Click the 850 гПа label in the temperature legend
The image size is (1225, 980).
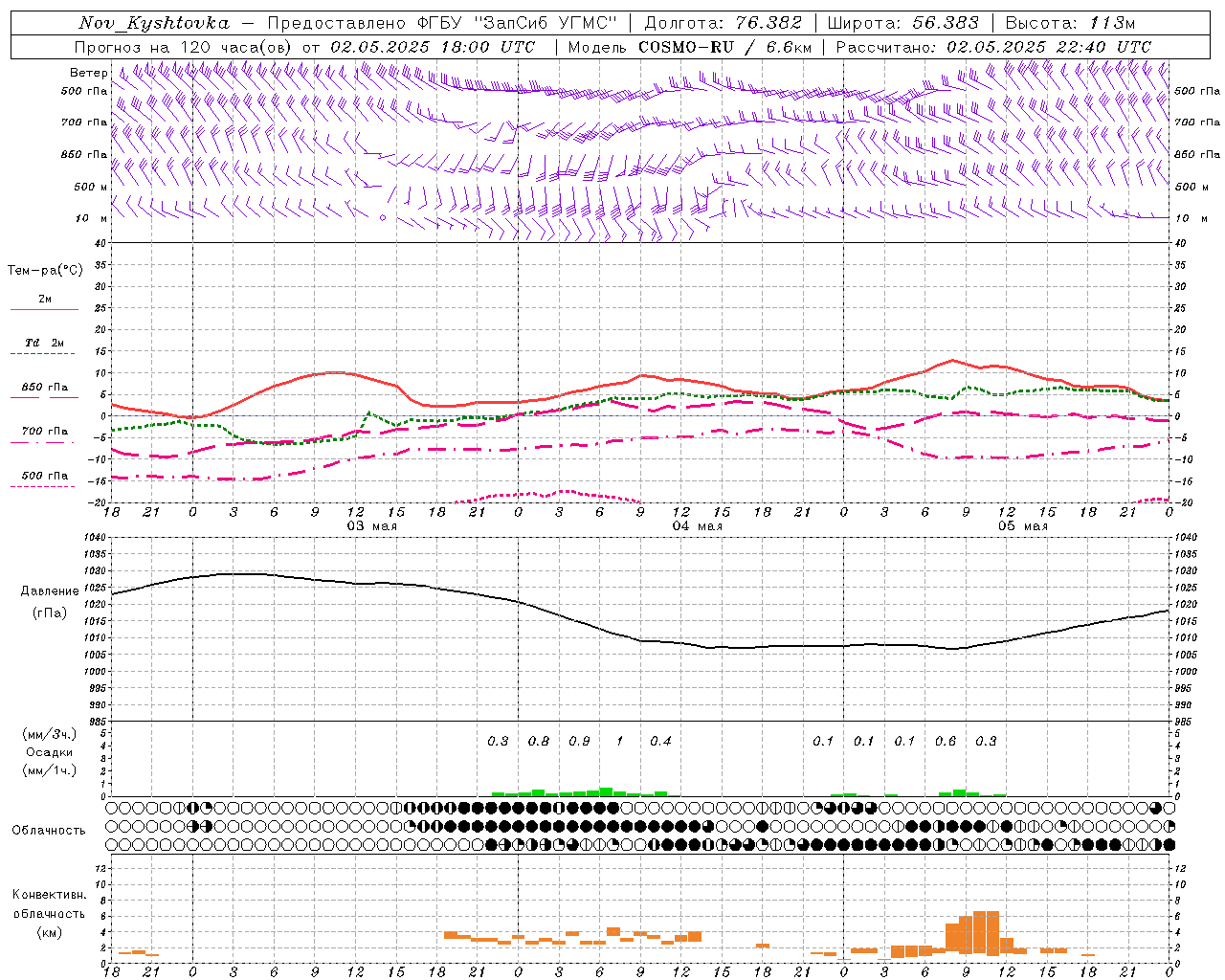pos(45,388)
